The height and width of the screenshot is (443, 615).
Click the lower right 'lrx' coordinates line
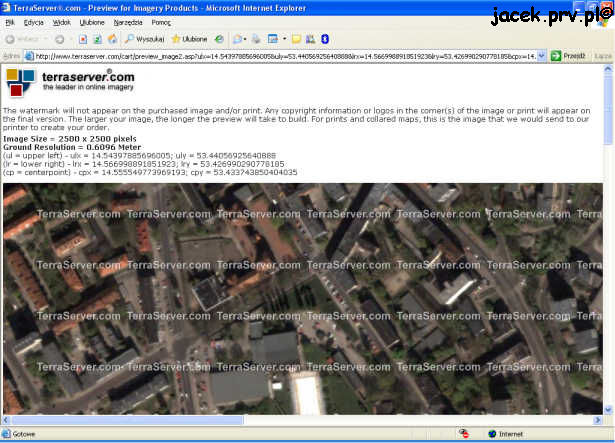pyautogui.click(x=144, y=164)
